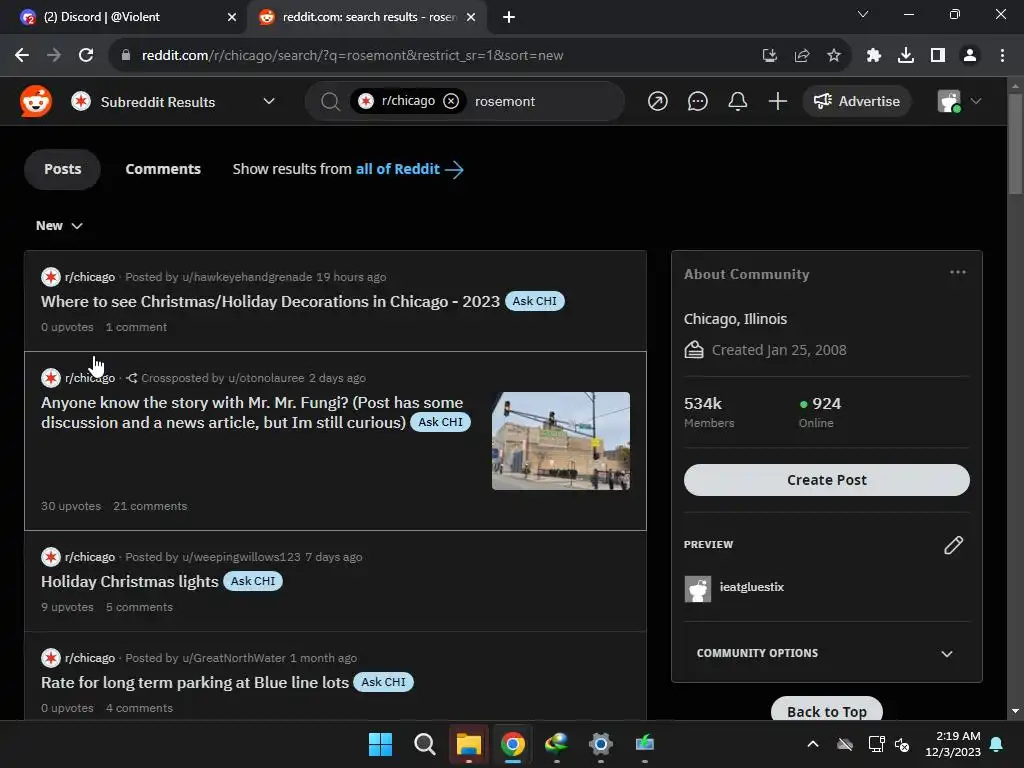This screenshot has height=768, width=1024.
Task: Open Chrome three-dot menu
Action: 1002,56
